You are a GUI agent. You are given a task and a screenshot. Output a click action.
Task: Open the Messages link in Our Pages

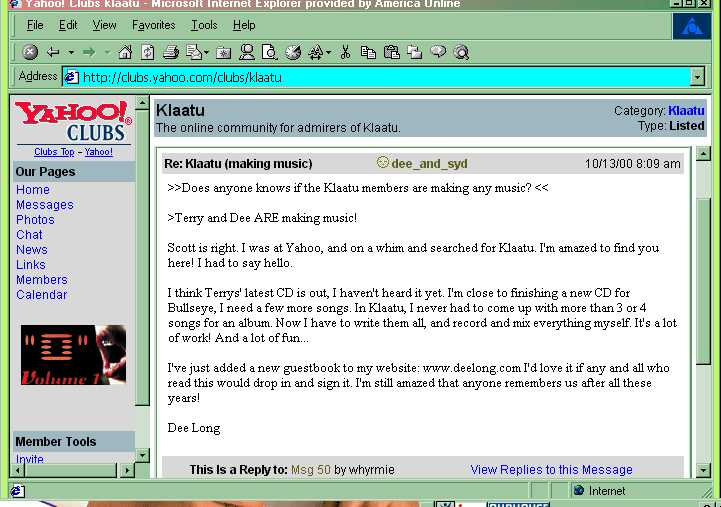[x=44, y=205]
